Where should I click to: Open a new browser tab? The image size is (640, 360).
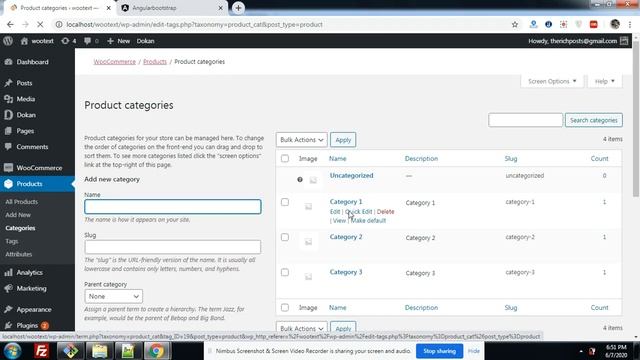click(238, 8)
